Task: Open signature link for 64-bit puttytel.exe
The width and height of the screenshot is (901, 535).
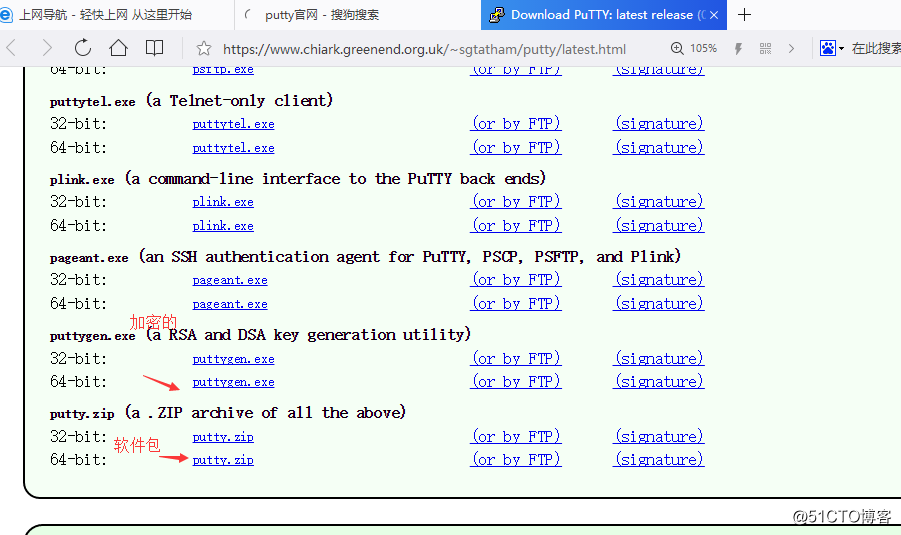Action: pos(659,148)
